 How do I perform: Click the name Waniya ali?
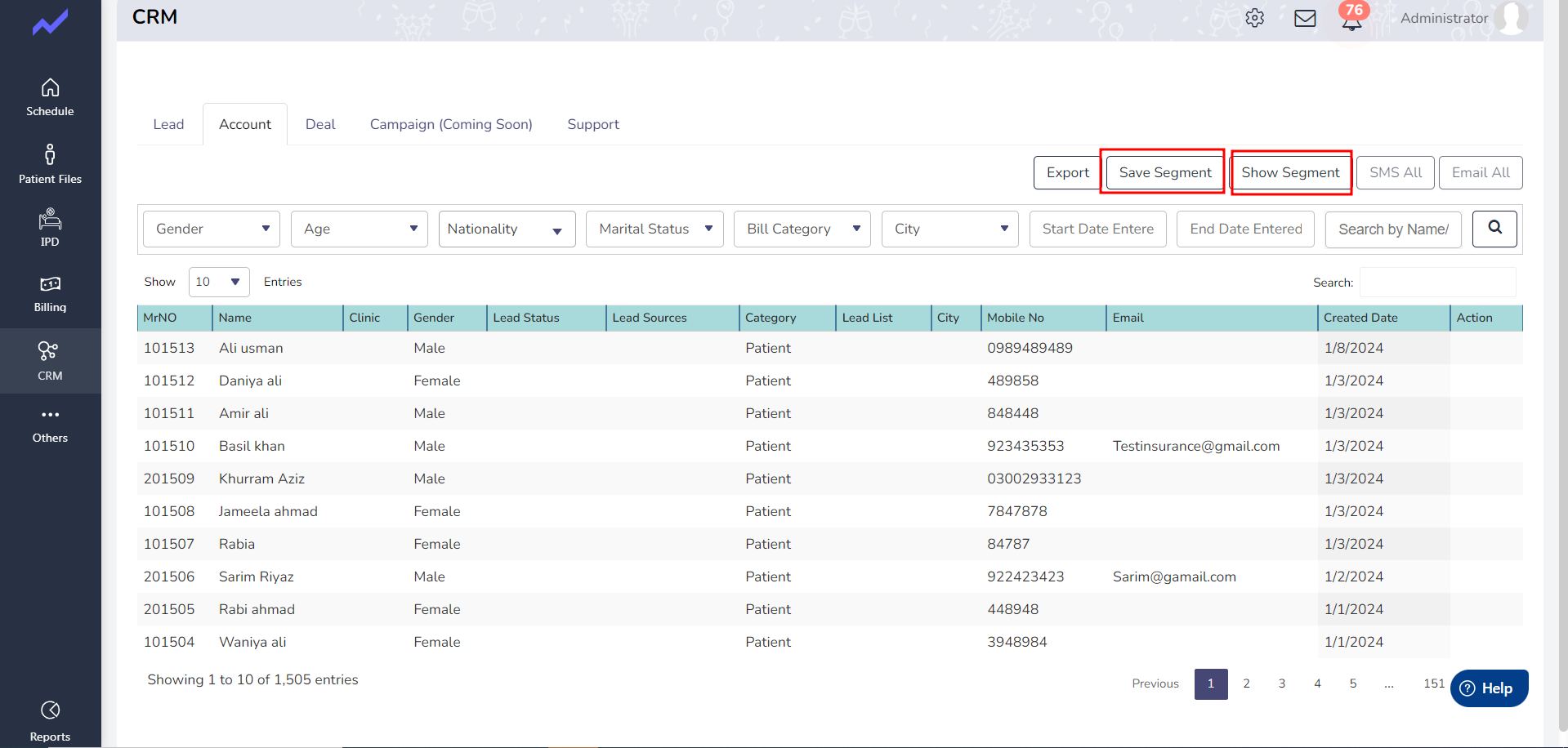252,642
